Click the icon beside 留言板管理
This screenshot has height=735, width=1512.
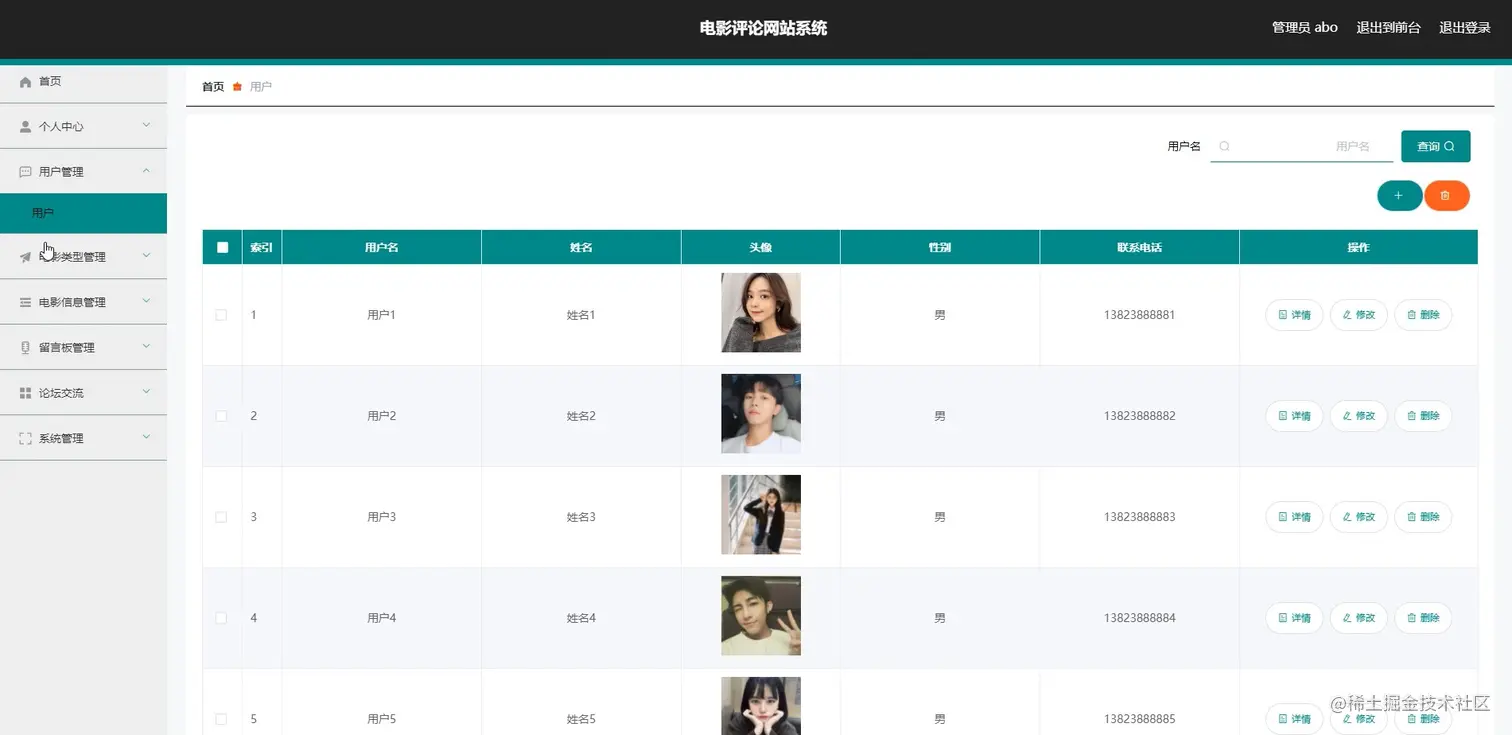coord(26,348)
